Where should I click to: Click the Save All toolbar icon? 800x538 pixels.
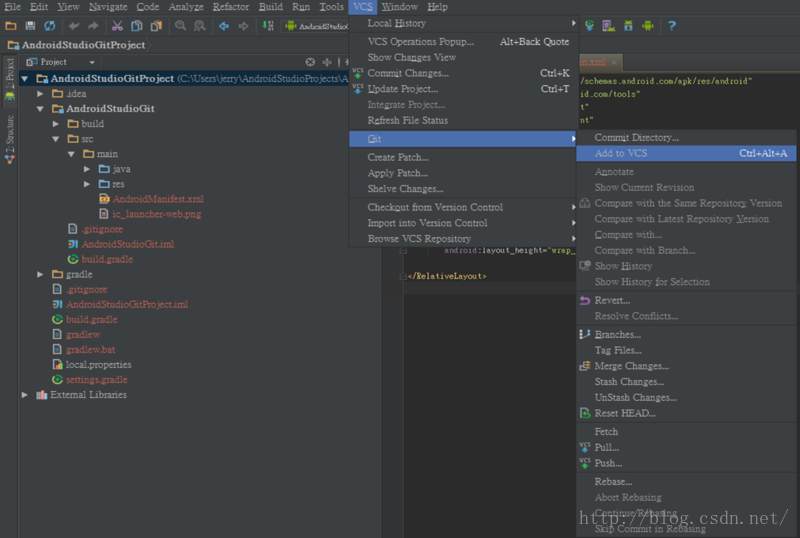coord(30,25)
